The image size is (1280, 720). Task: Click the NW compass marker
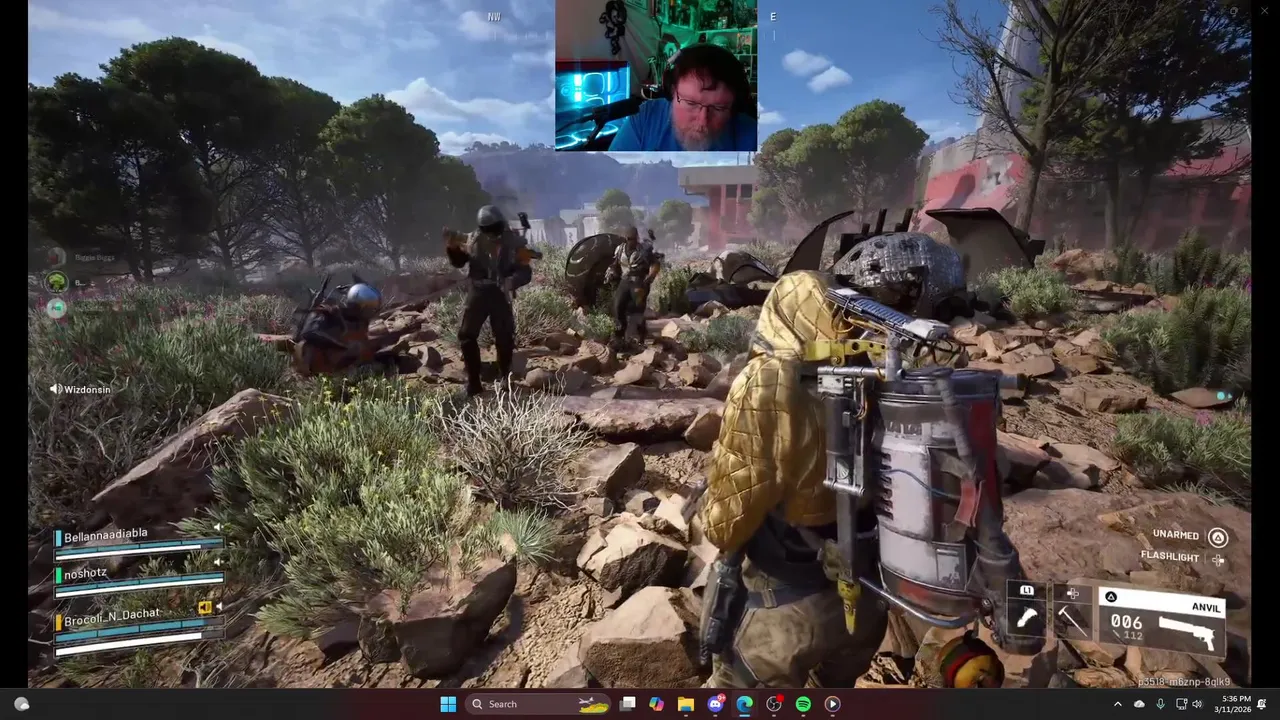coord(494,17)
